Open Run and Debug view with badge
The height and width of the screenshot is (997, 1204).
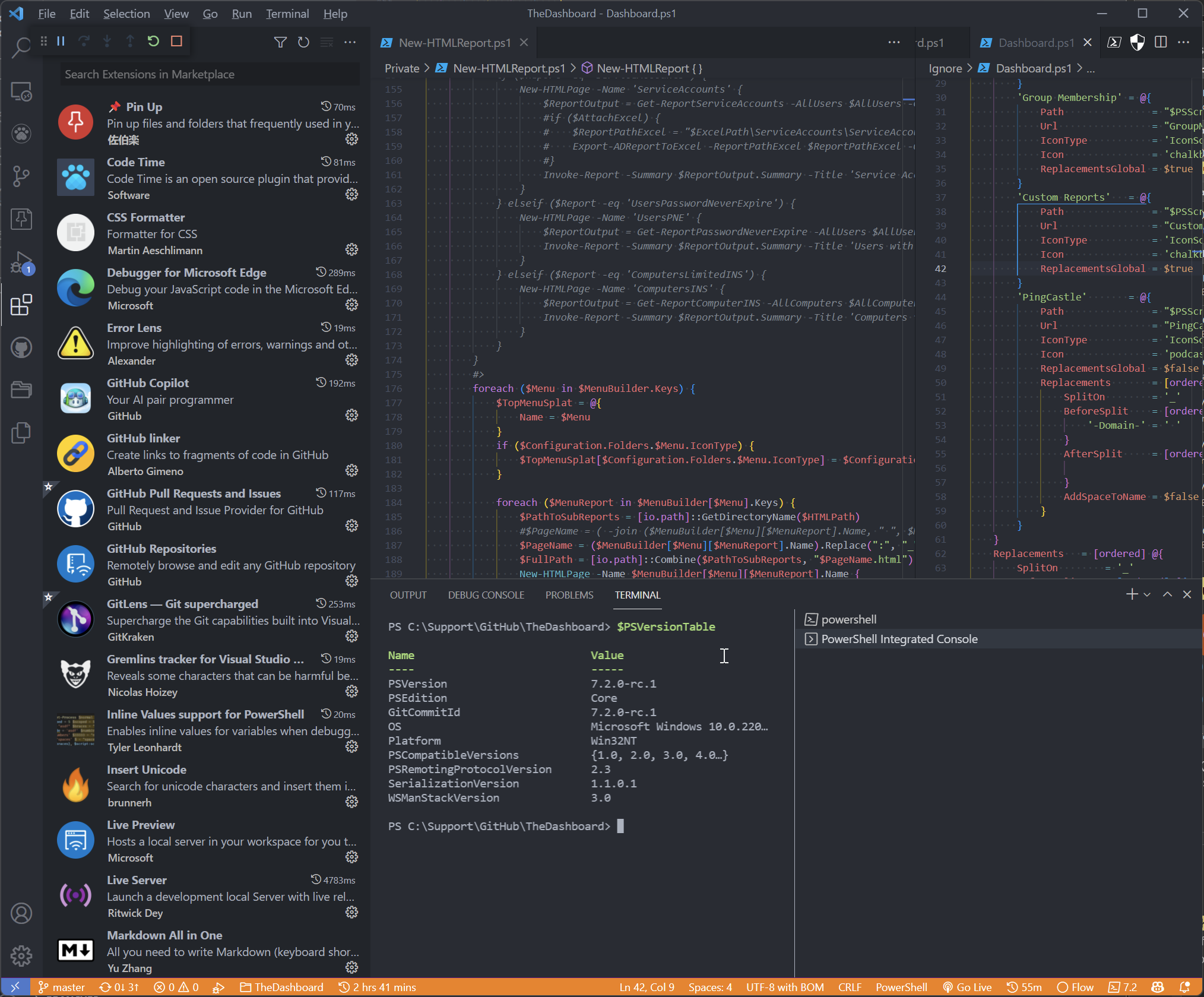click(21, 262)
